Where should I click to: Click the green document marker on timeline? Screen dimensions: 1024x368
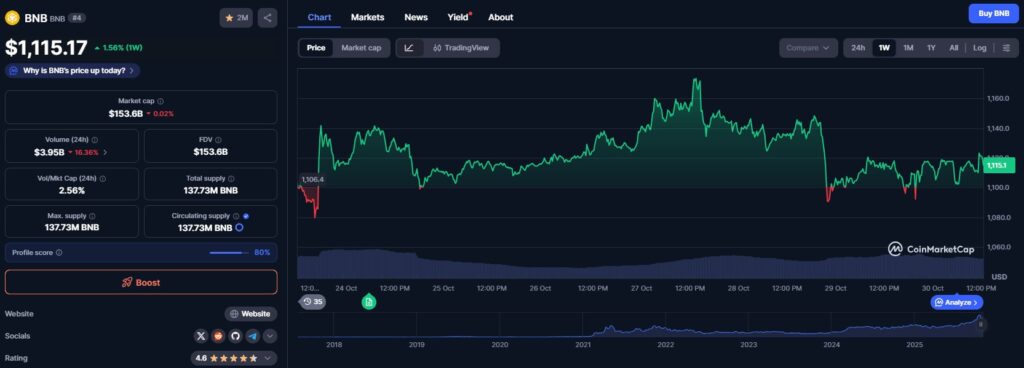pos(369,302)
